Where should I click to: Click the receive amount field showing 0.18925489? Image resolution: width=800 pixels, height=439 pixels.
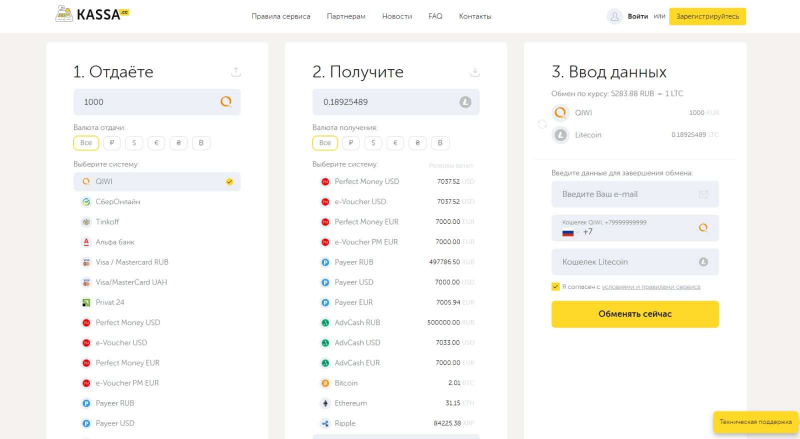[395, 102]
